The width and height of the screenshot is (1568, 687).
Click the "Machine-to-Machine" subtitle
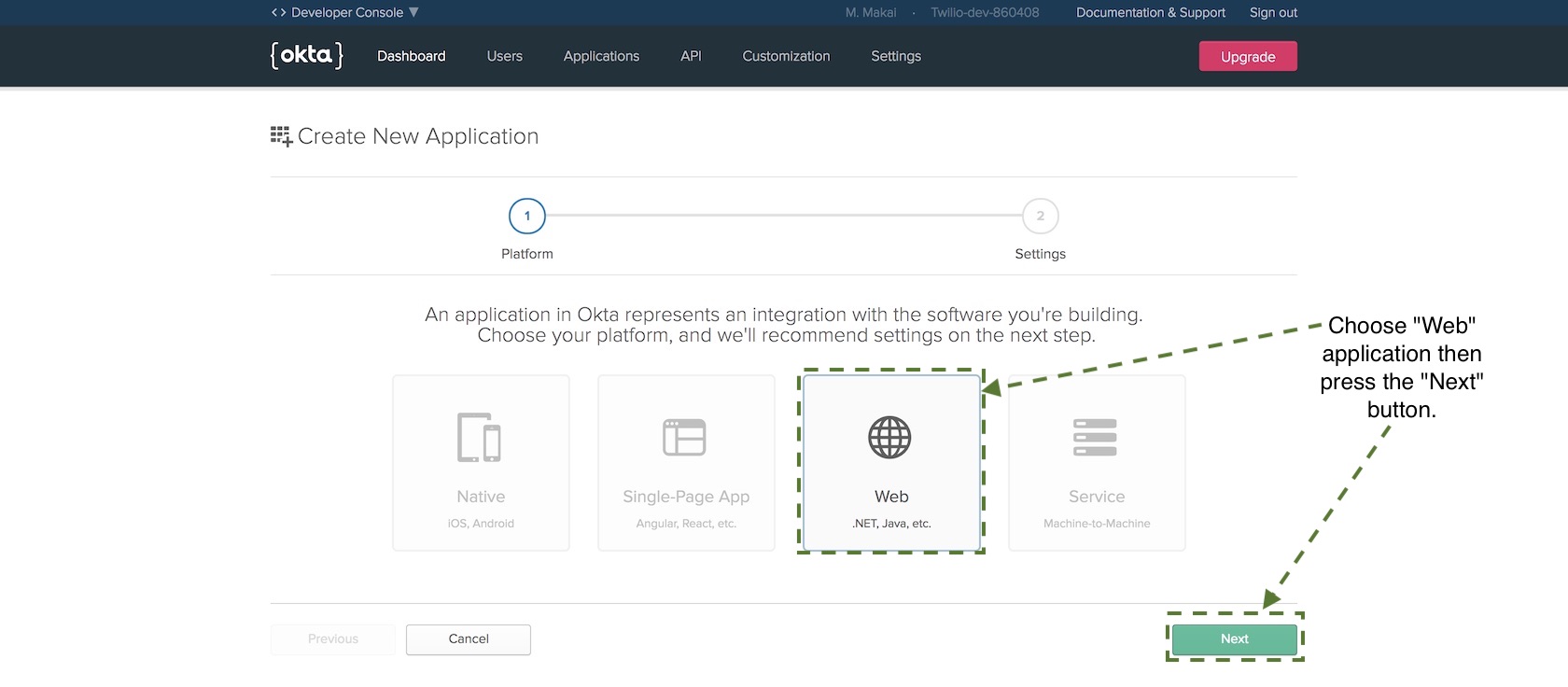tap(1097, 524)
